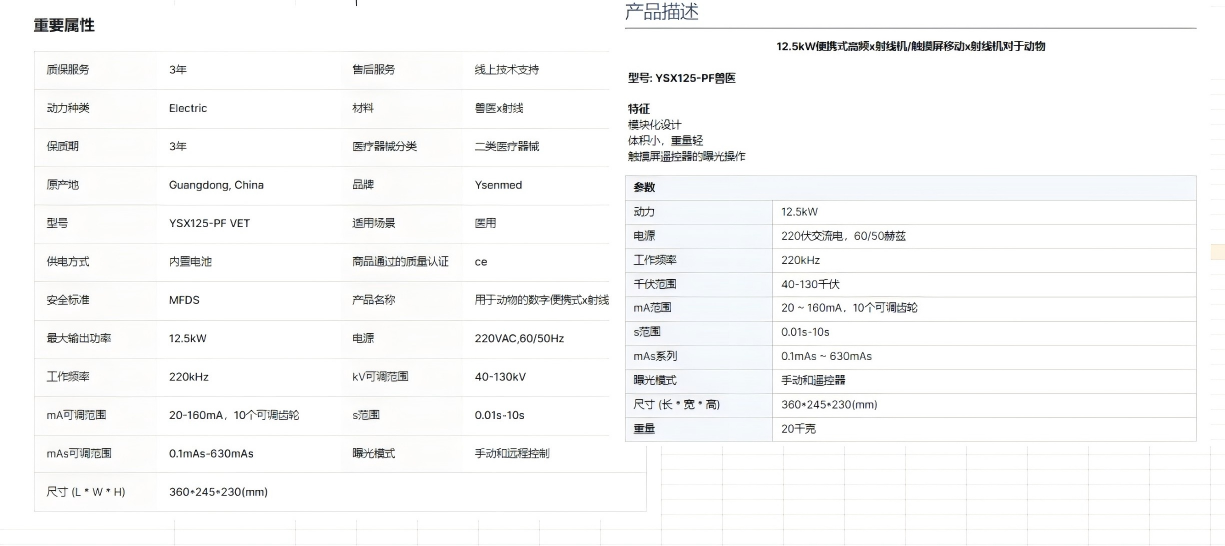The image size is (1225, 546).
Task: Click the YSX125-PF VET model value
Action: point(209,223)
